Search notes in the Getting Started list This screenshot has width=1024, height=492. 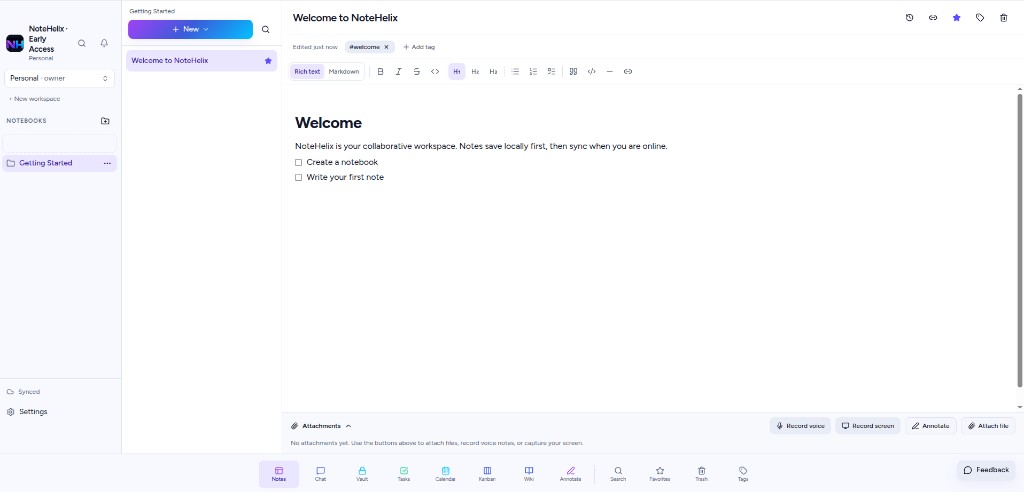click(x=265, y=29)
